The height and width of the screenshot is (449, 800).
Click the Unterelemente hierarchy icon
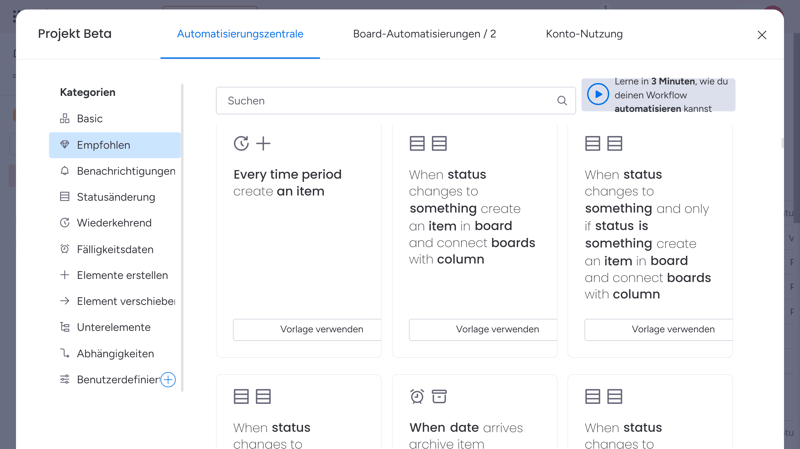click(65, 327)
